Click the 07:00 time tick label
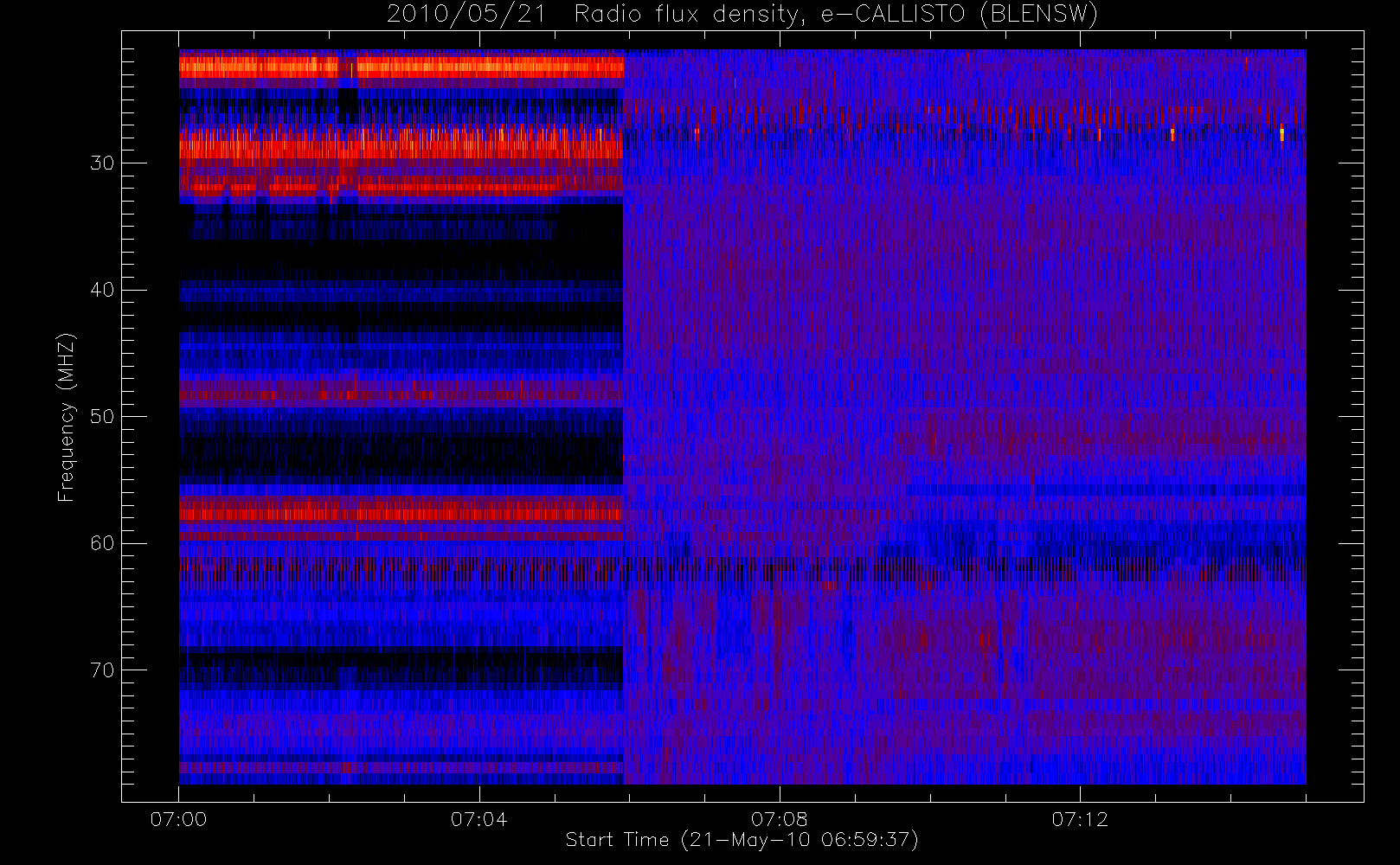1400x865 pixels. tap(178, 819)
